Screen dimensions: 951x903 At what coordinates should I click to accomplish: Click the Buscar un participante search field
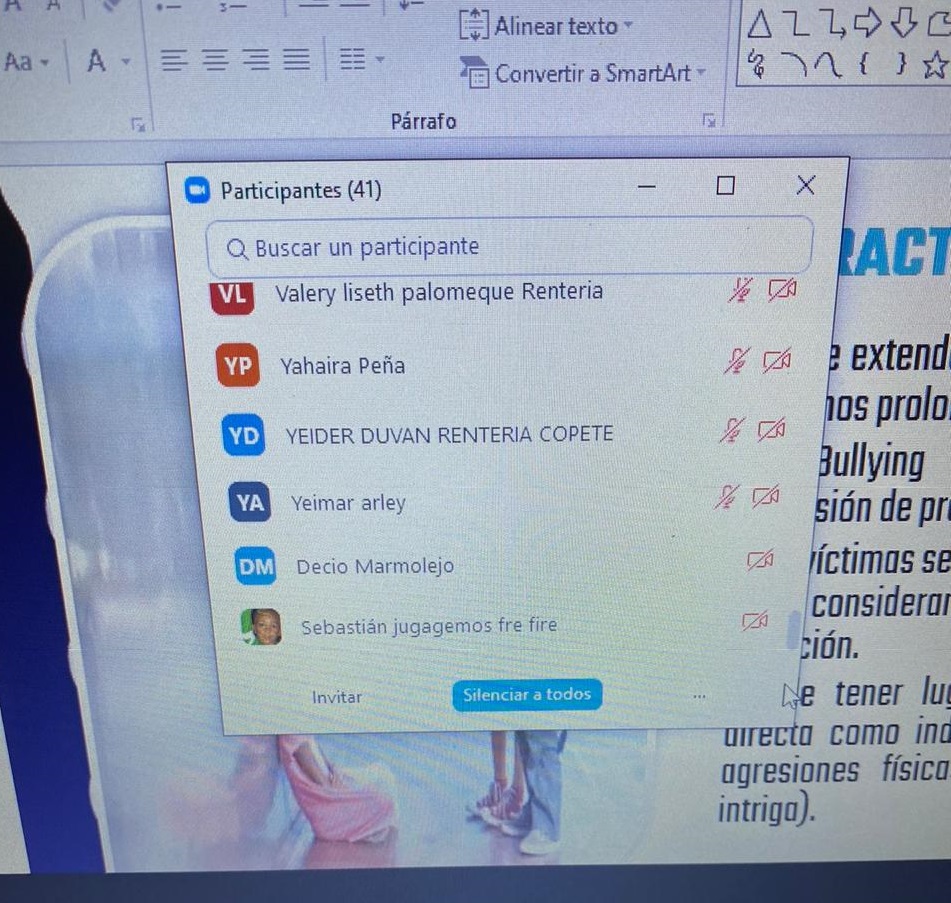[508, 247]
